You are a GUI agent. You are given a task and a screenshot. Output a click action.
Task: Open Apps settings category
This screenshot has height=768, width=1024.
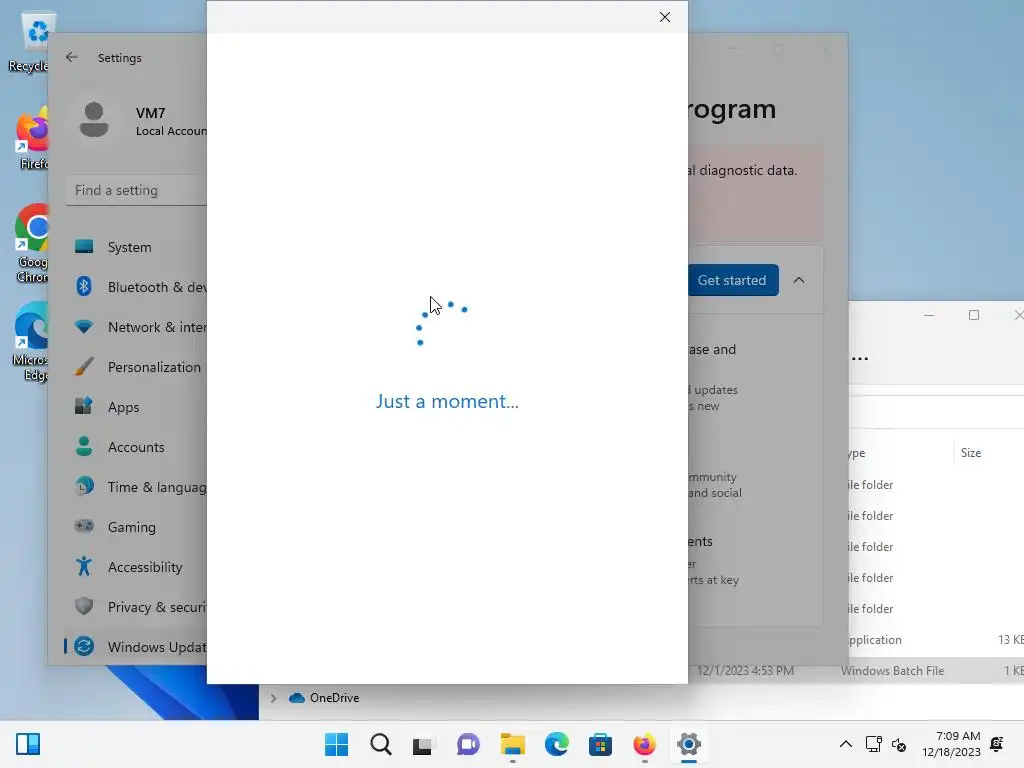point(135,407)
